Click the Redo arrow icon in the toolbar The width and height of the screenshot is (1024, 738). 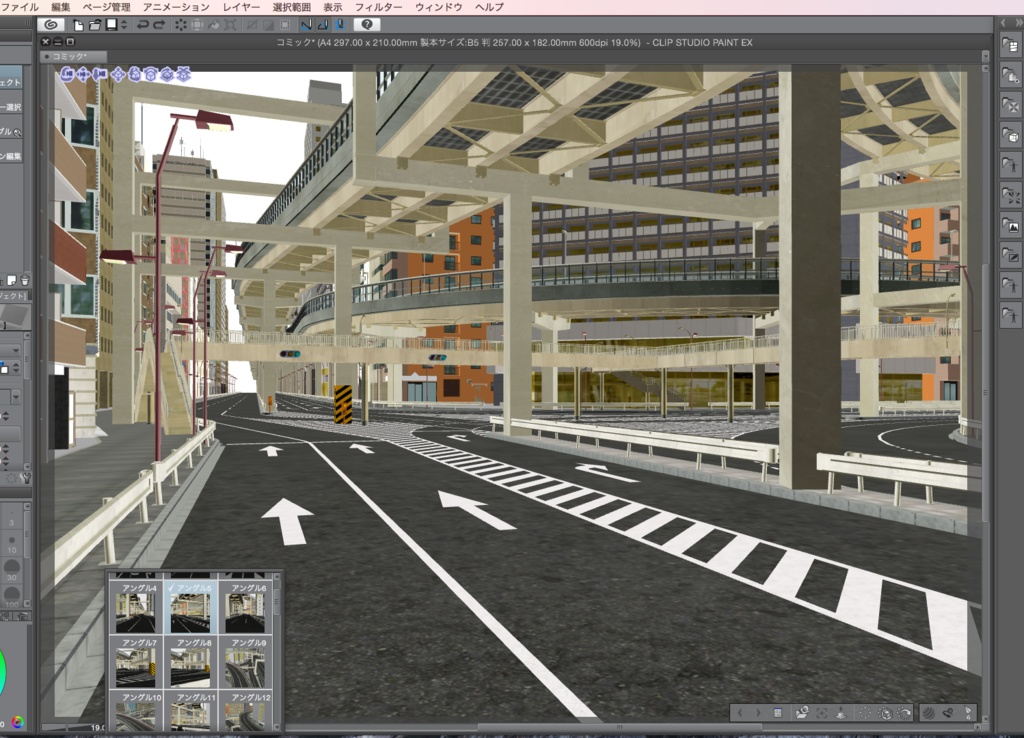(158, 25)
